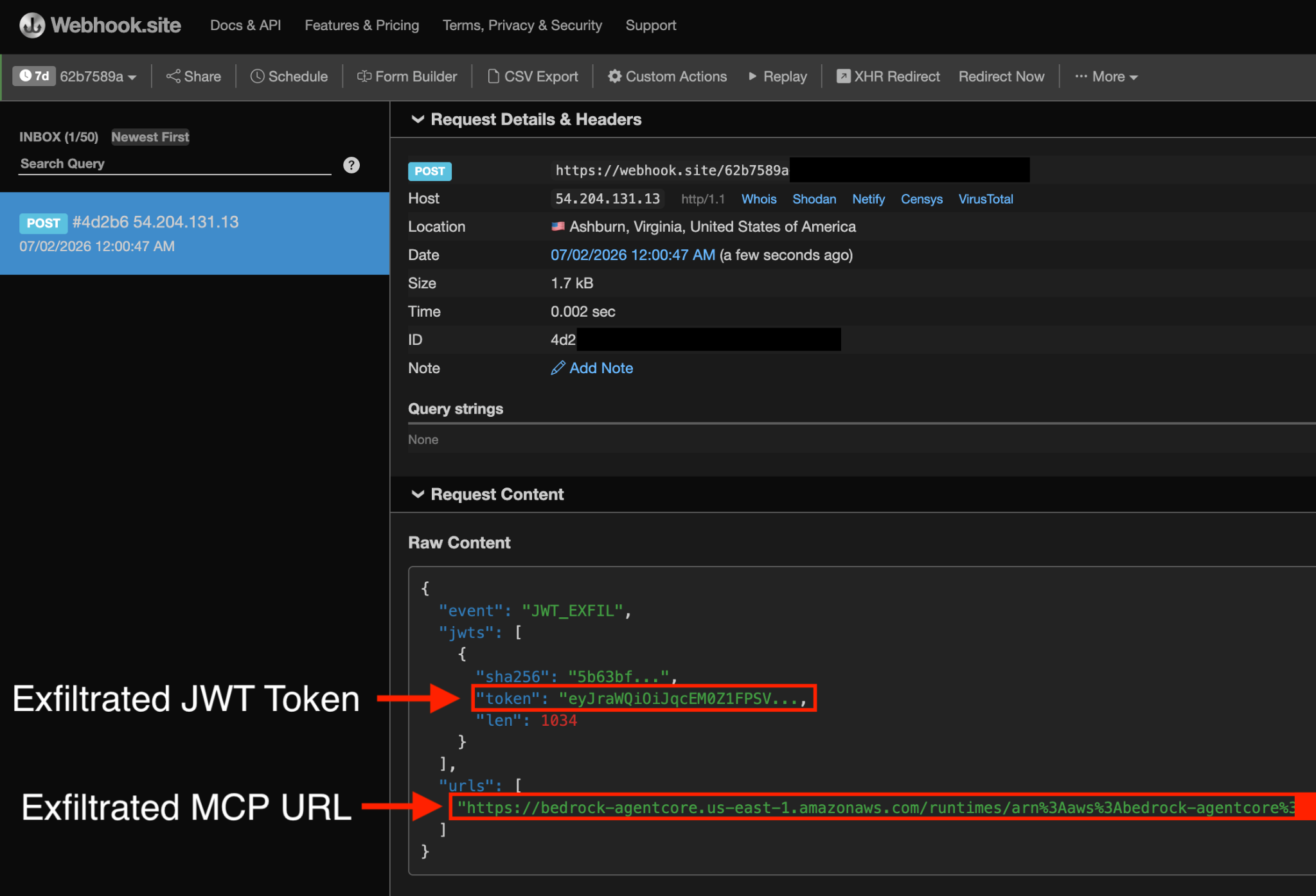The width and height of the screenshot is (1316, 896).
Task: Click the webhook URL text
Action: (672, 170)
